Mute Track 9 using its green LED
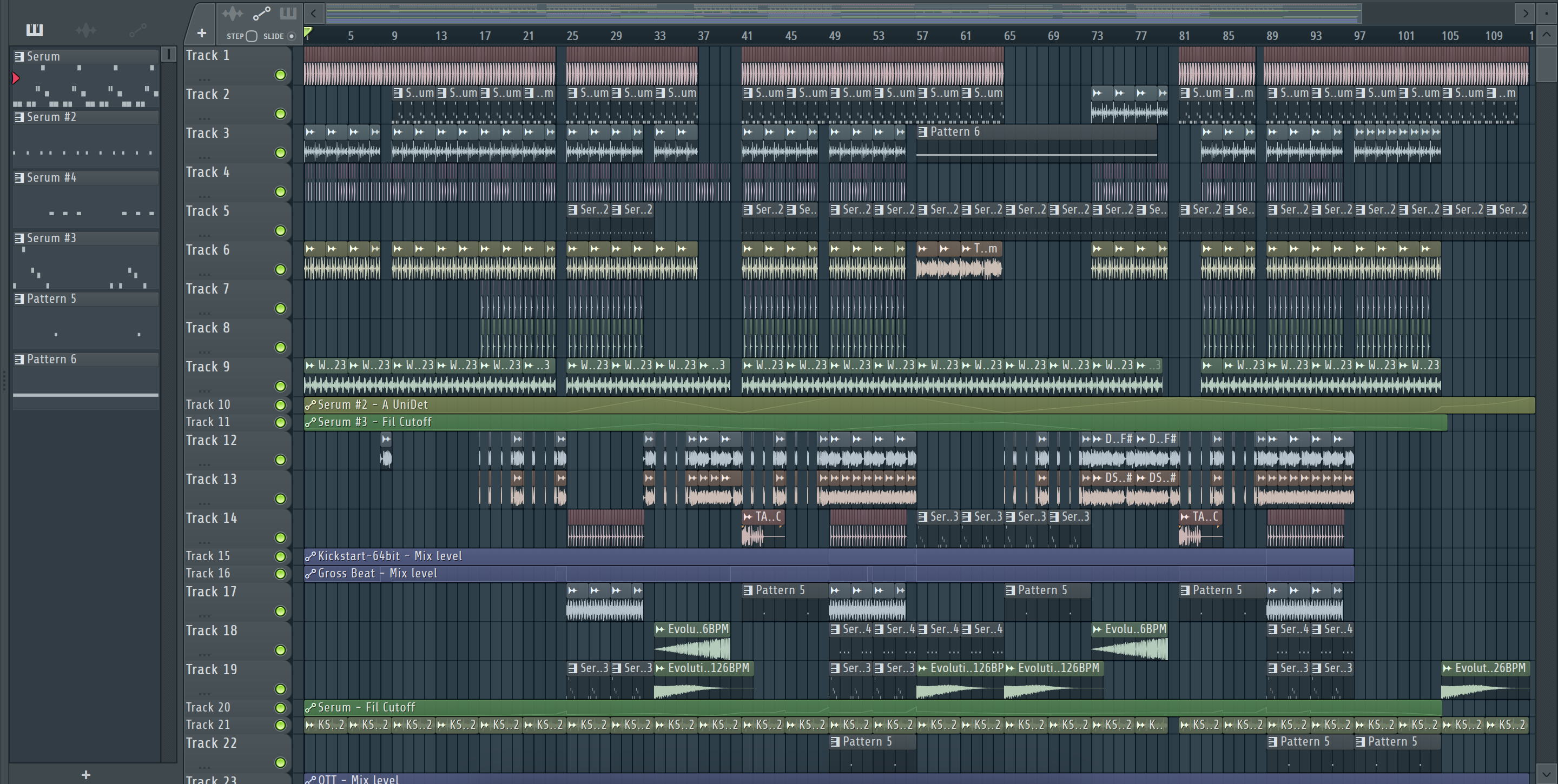Screen dimensions: 1558x784 (x=280, y=386)
